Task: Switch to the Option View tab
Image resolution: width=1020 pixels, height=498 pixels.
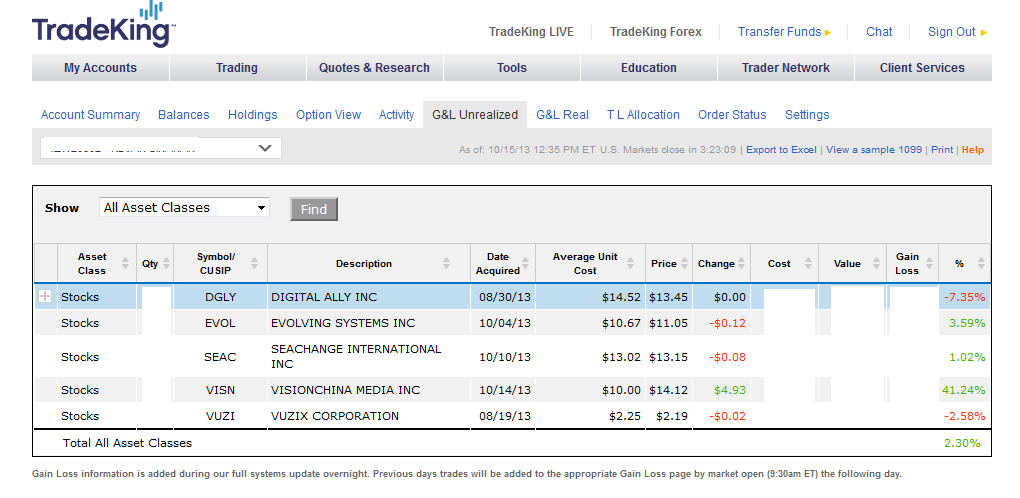Action: point(329,114)
